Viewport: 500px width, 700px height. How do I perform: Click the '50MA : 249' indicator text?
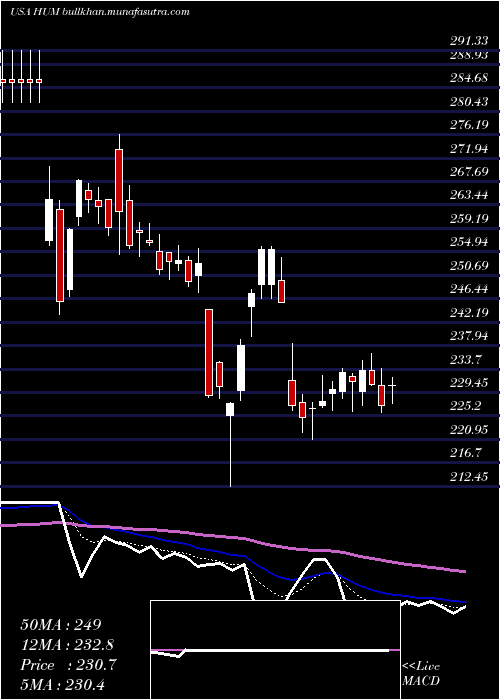pos(61,625)
